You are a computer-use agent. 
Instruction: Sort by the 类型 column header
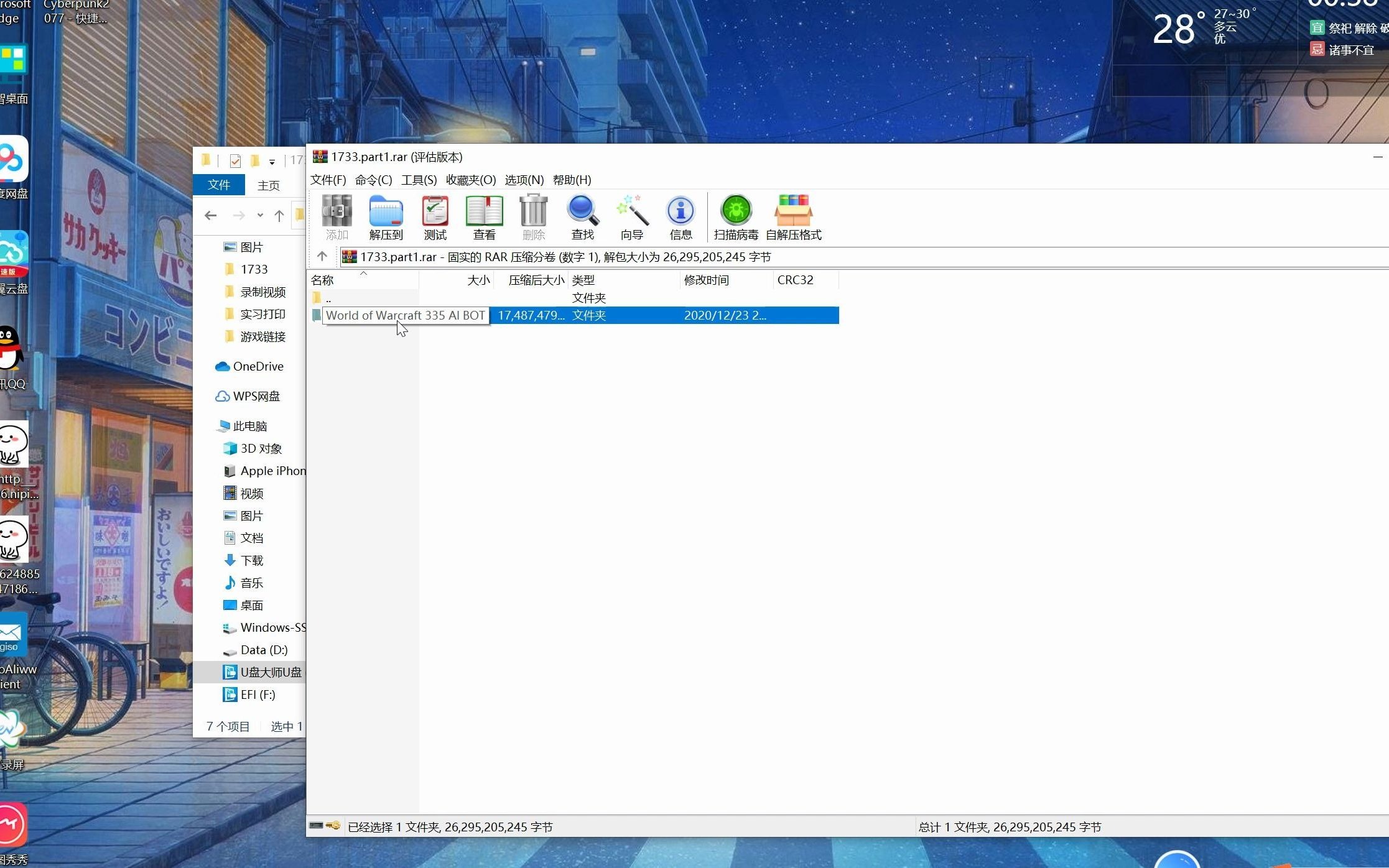coord(624,280)
